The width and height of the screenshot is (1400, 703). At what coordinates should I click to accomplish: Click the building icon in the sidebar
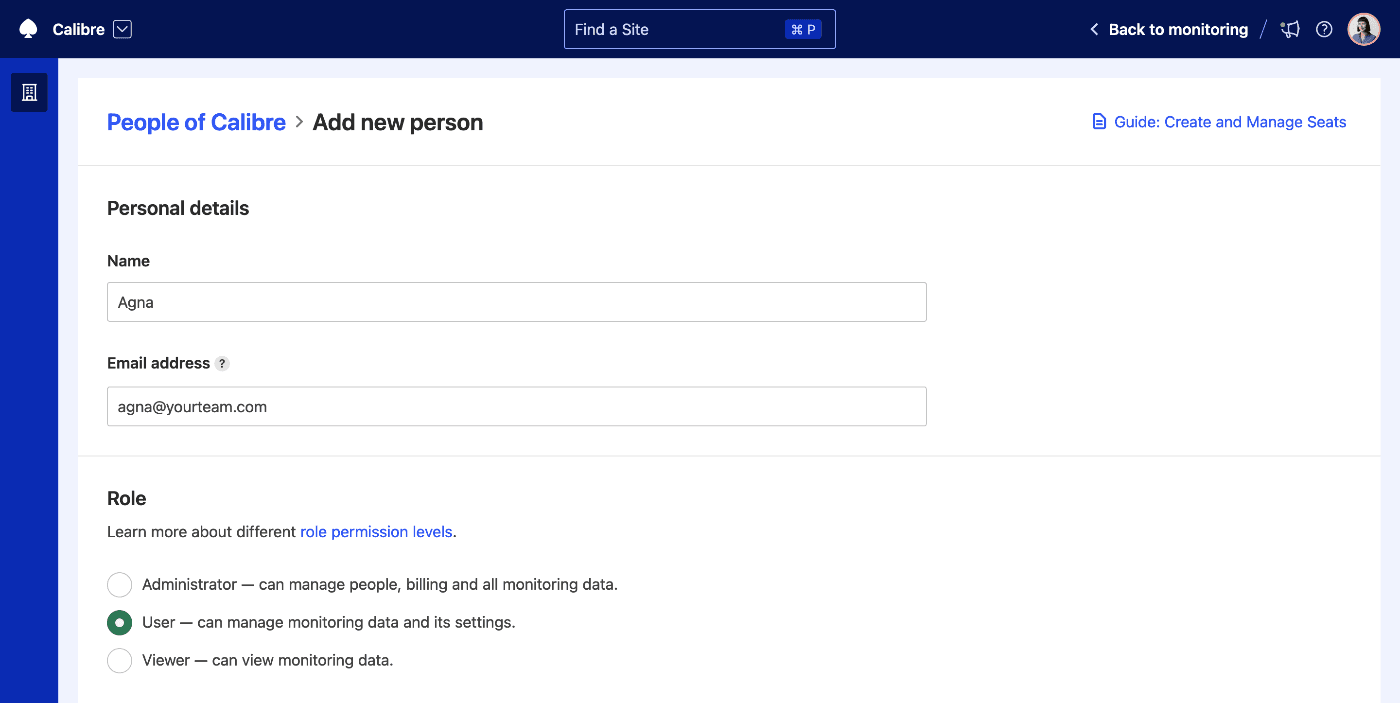pos(29,92)
